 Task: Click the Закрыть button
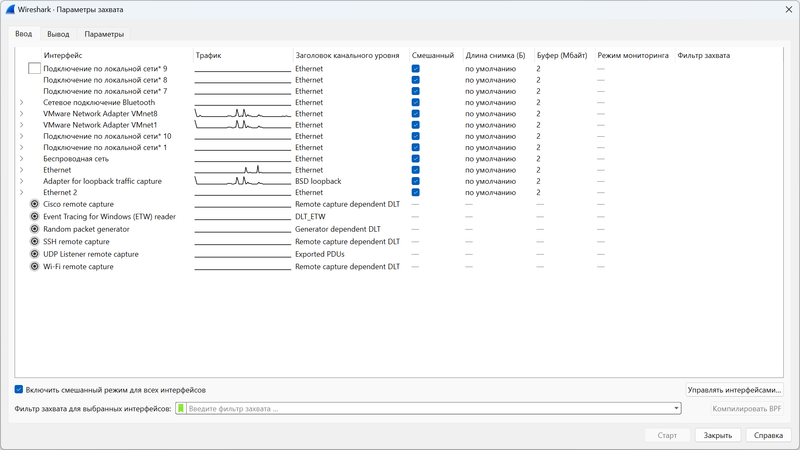click(717, 435)
